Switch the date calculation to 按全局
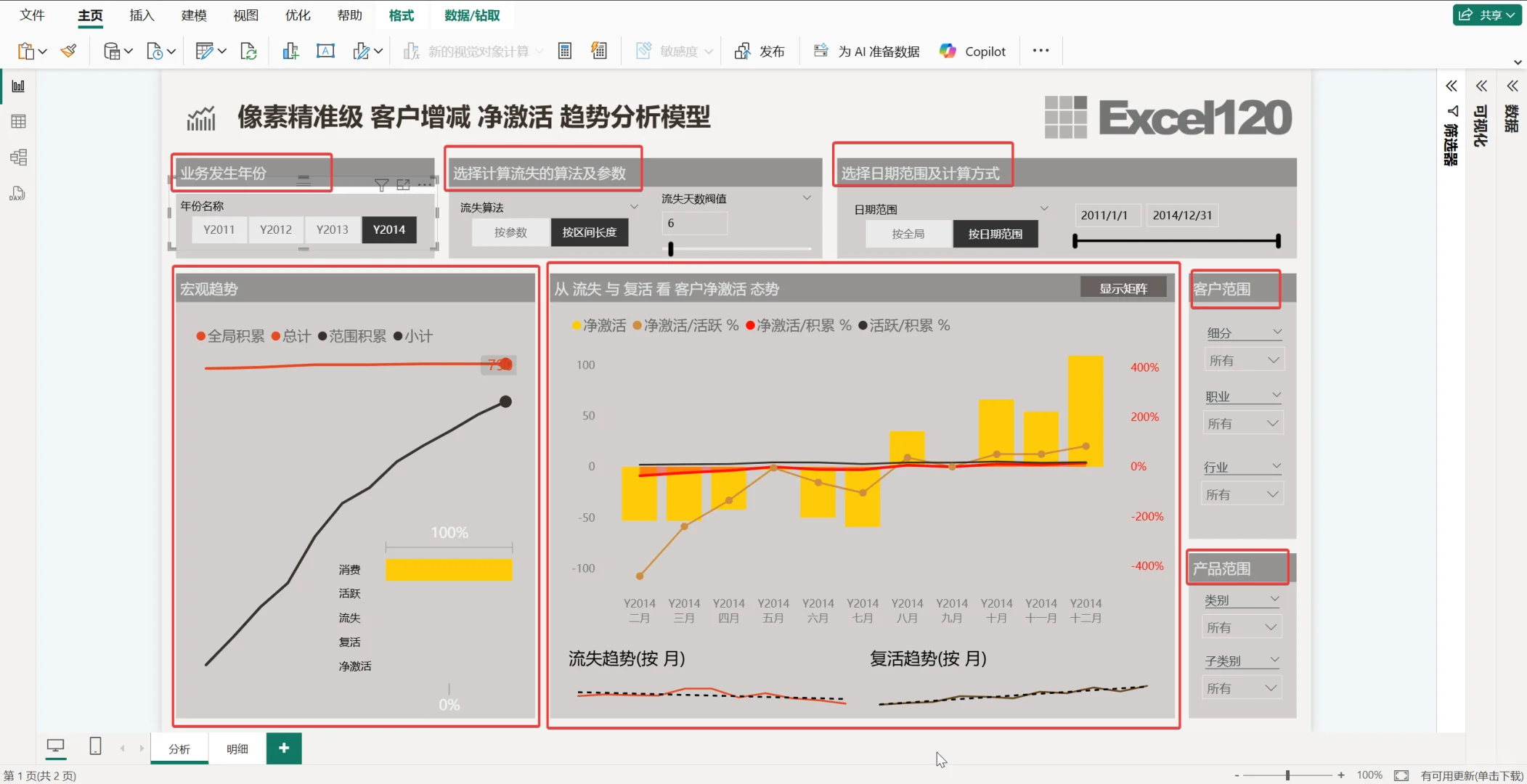This screenshot has width=1527, height=784. [x=907, y=233]
